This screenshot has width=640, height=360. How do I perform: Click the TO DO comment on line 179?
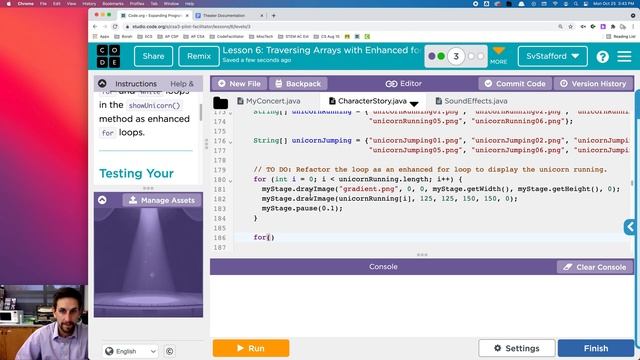point(430,170)
